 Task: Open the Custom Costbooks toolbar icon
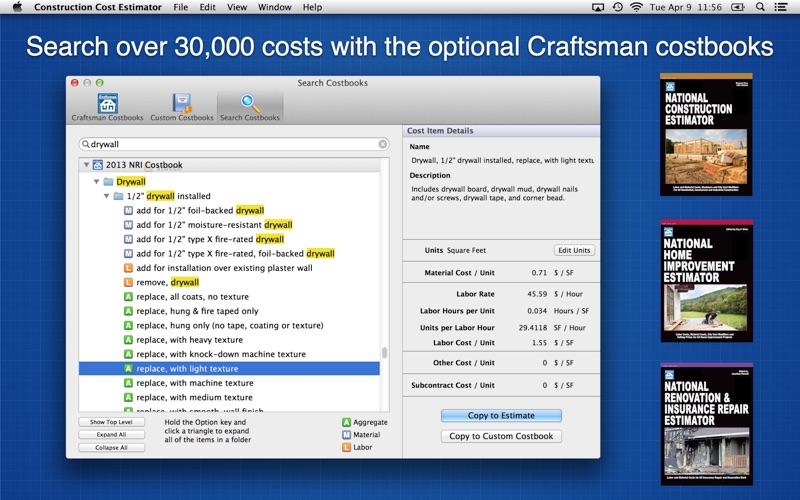(x=182, y=104)
